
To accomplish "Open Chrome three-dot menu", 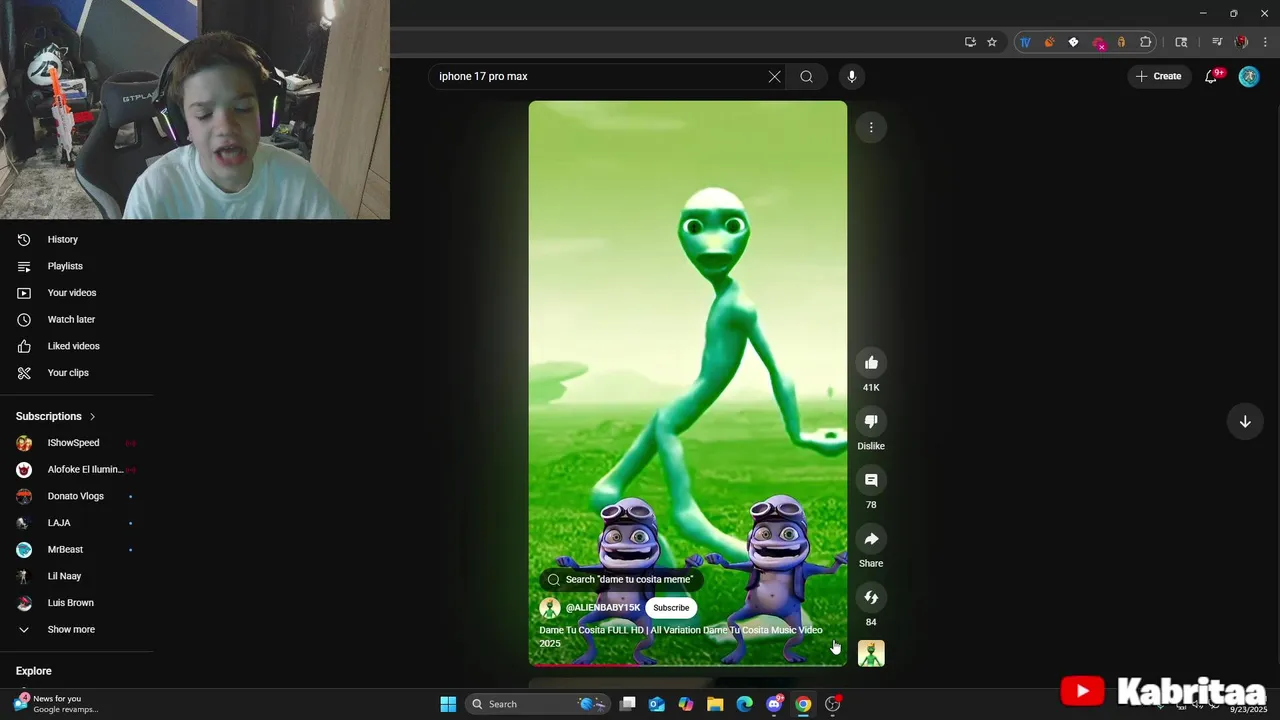I will pos(1264,42).
